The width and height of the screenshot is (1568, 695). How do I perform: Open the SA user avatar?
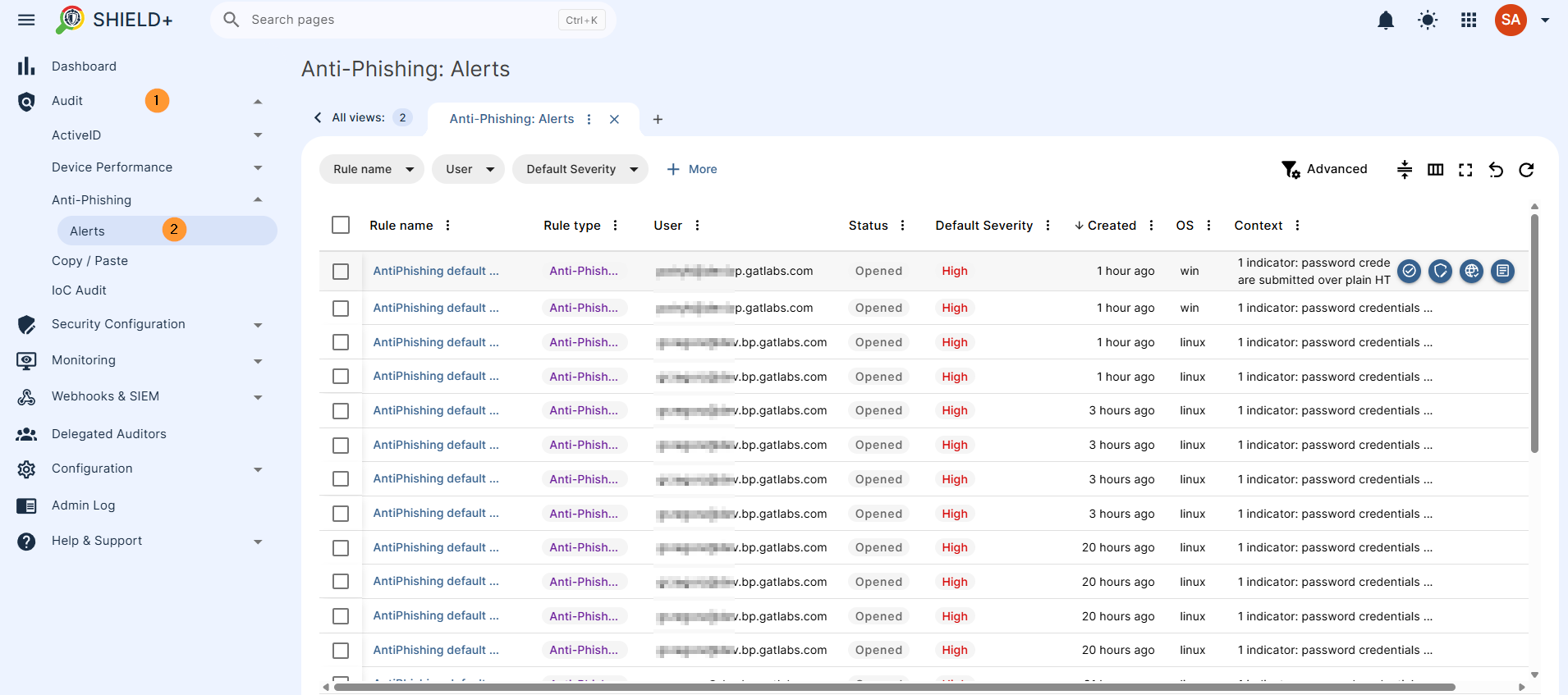tap(1511, 20)
